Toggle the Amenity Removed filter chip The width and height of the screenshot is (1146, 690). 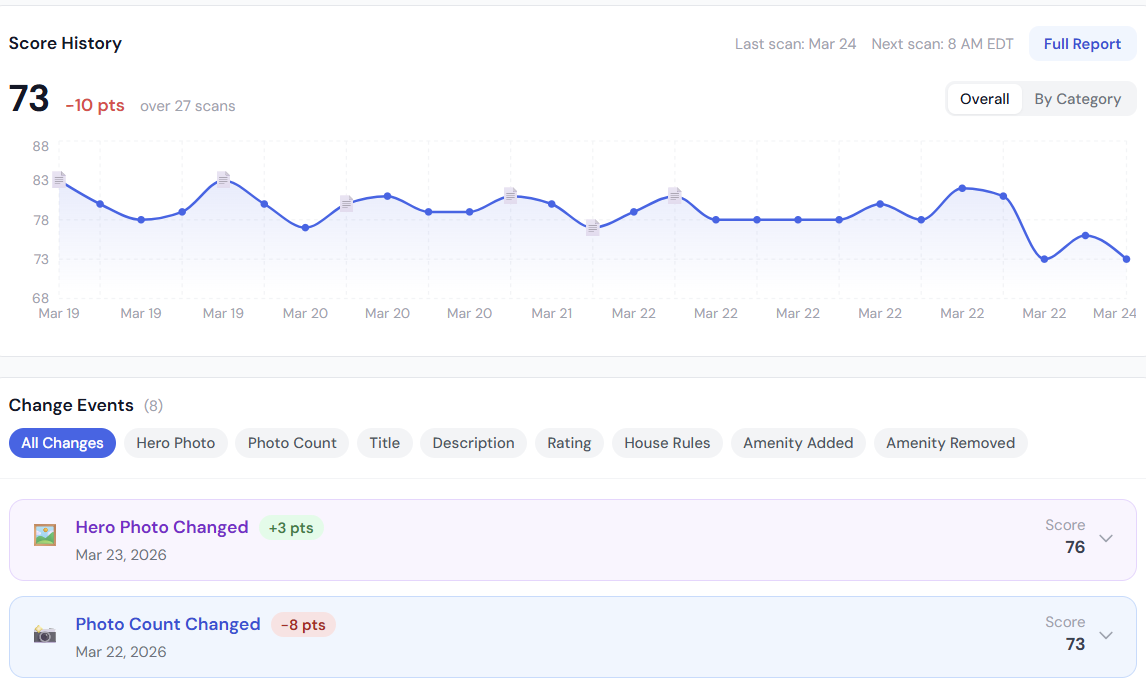pyautogui.click(x=950, y=442)
